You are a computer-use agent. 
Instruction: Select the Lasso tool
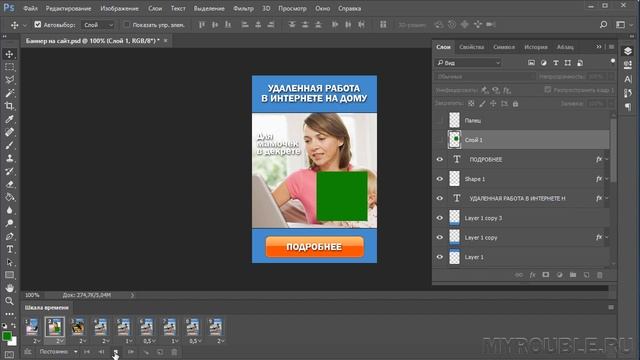[x=9, y=80]
